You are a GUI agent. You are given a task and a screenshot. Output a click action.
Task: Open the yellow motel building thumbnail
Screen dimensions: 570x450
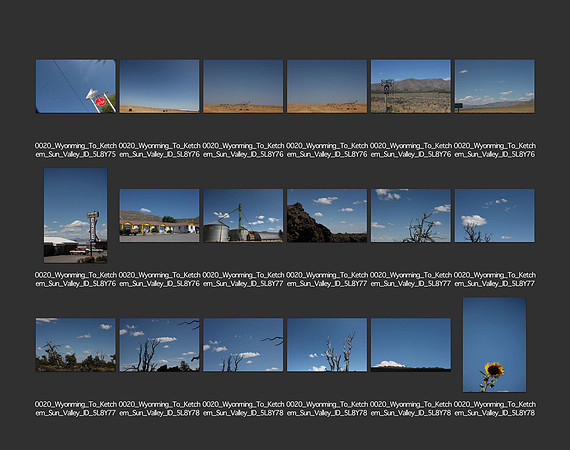160,215
